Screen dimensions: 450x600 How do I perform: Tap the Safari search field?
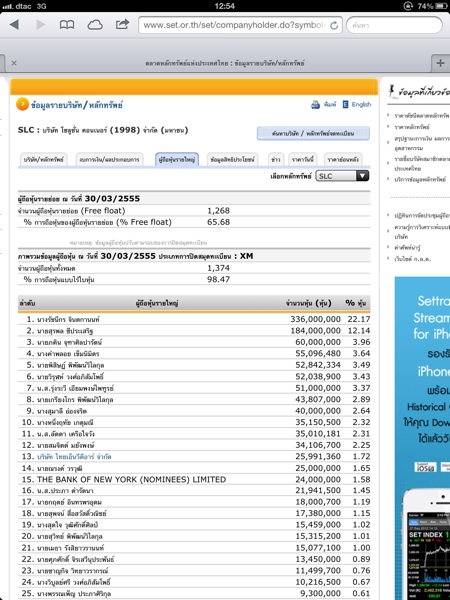(x=394, y=25)
